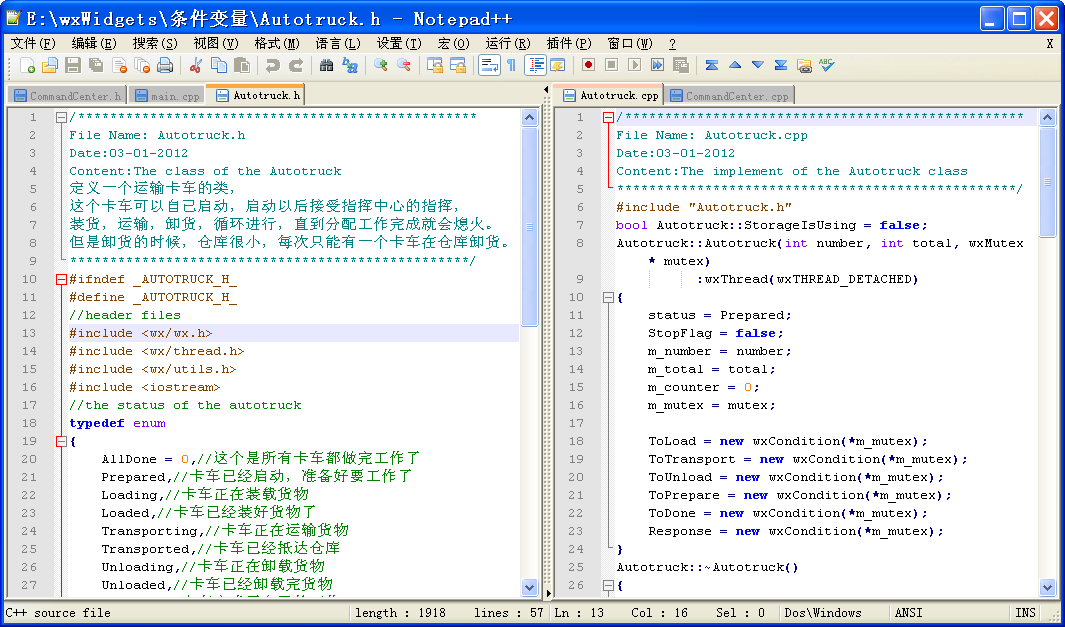
Task: Click the right pane vertical scrollbar thumb
Action: click(1047, 181)
